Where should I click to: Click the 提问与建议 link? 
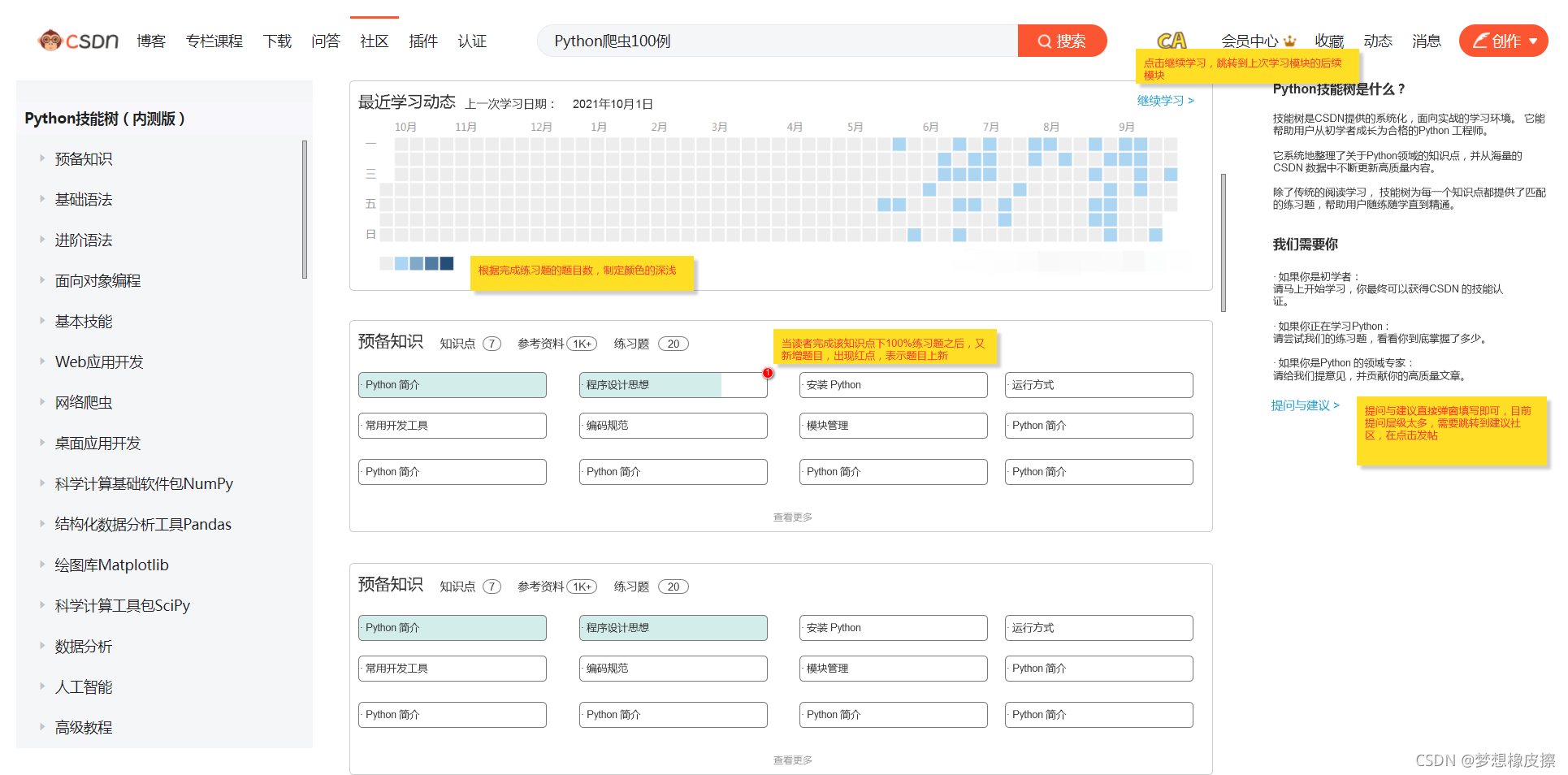tap(1306, 405)
